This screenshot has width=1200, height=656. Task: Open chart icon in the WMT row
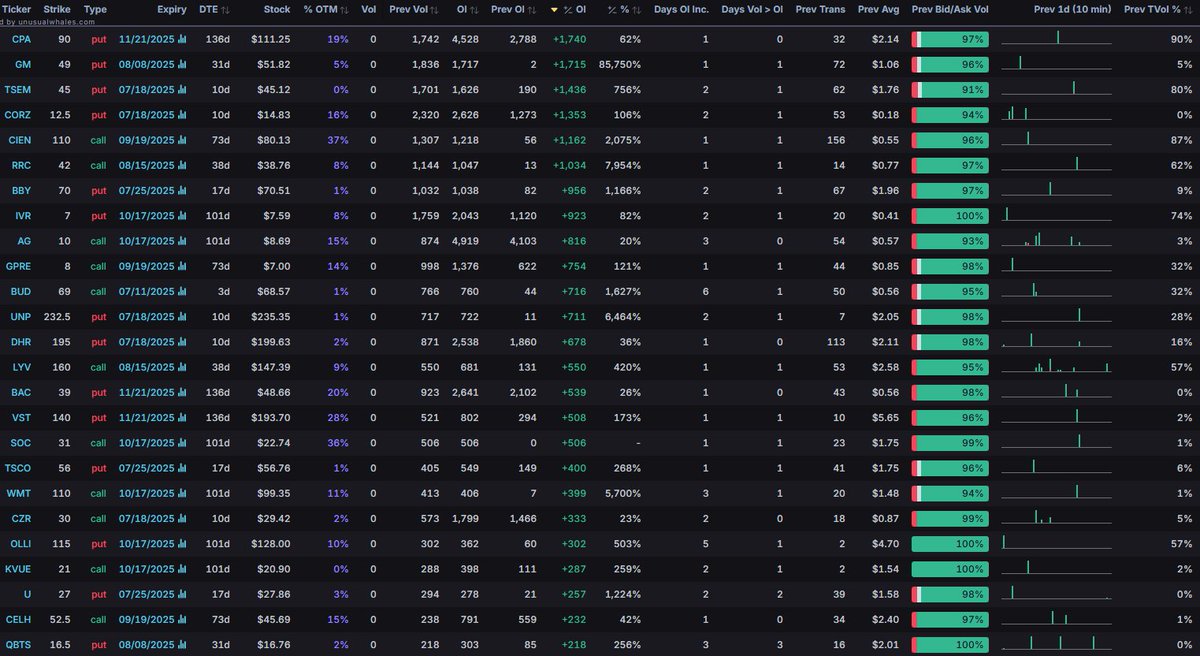(x=182, y=493)
